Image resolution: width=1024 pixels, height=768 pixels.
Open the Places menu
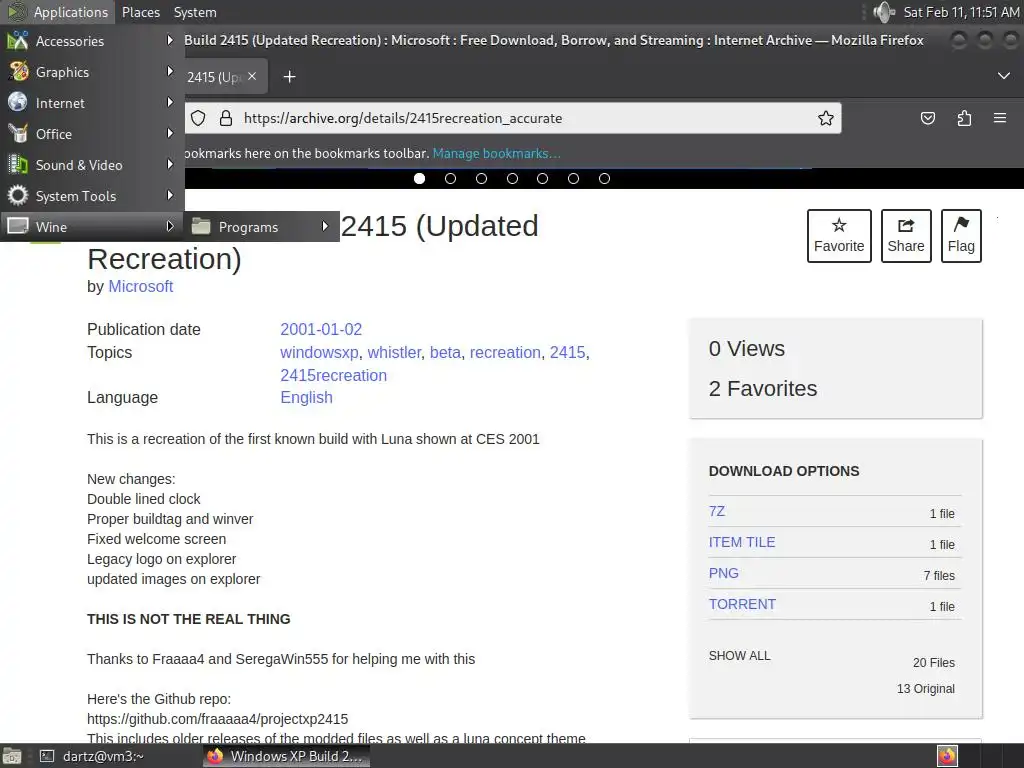140,12
